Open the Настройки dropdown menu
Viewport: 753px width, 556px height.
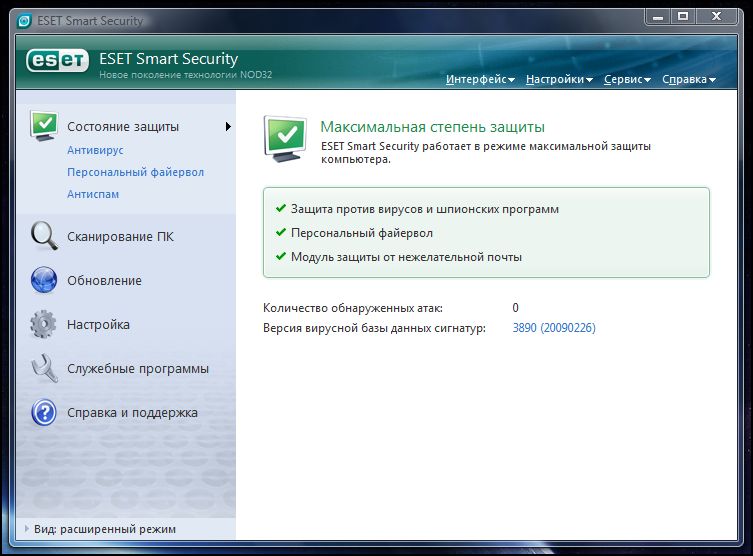click(559, 79)
